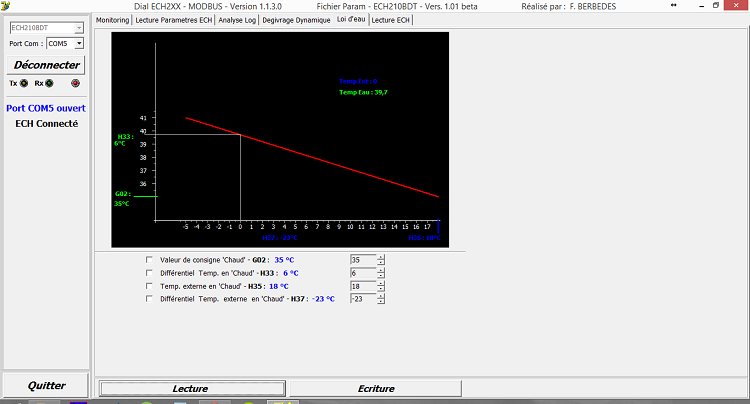The width and height of the screenshot is (750, 404).
Task: Switch to the Monitoring tab
Action: pyautogui.click(x=112, y=20)
